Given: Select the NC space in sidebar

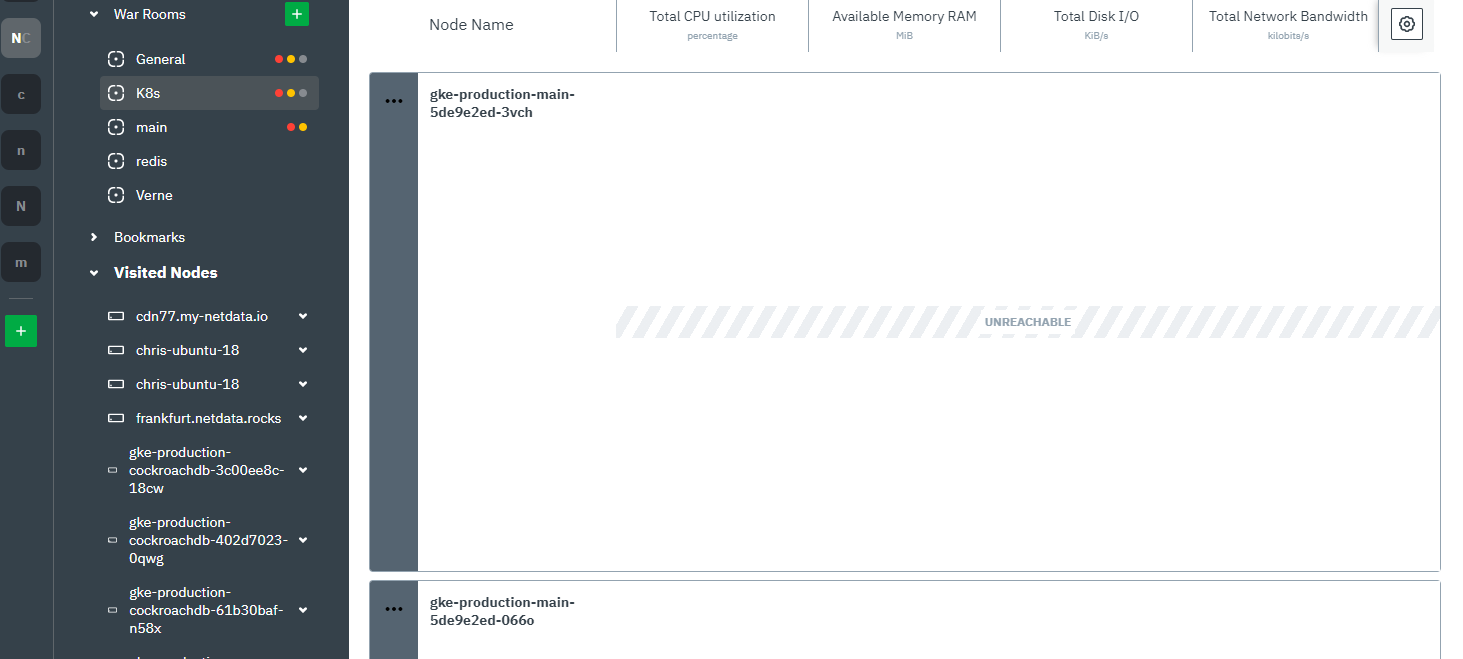Looking at the screenshot, I should 21,38.
